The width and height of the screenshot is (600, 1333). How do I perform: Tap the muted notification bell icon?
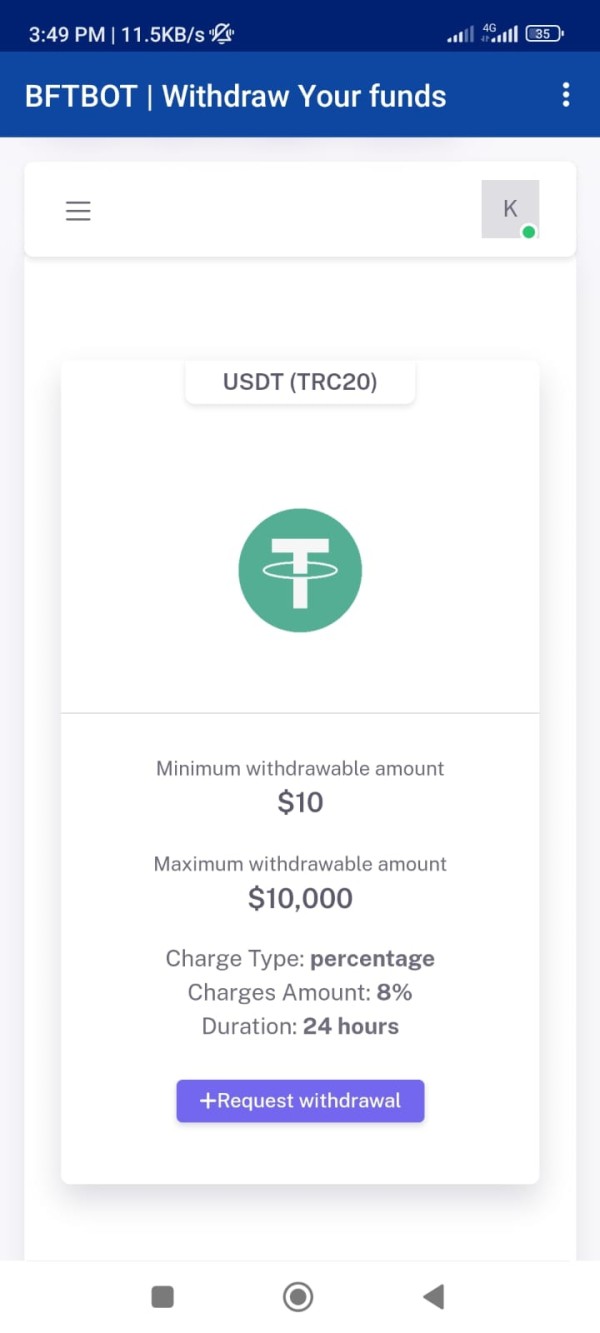click(221, 34)
